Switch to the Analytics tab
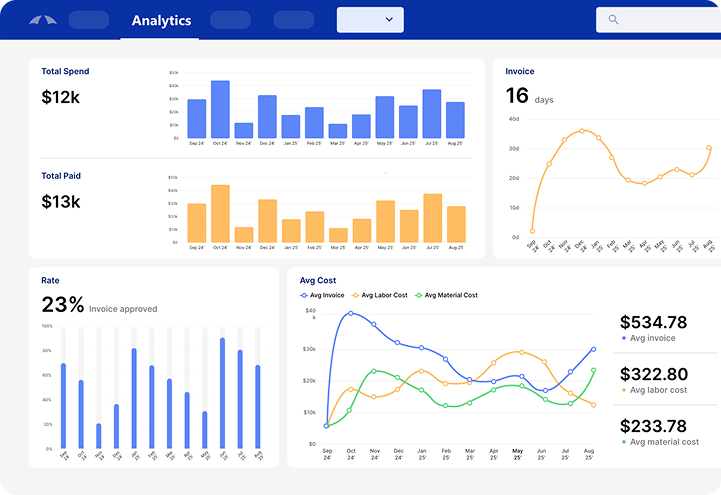The height and width of the screenshot is (495, 721). click(x=160, y=20)
